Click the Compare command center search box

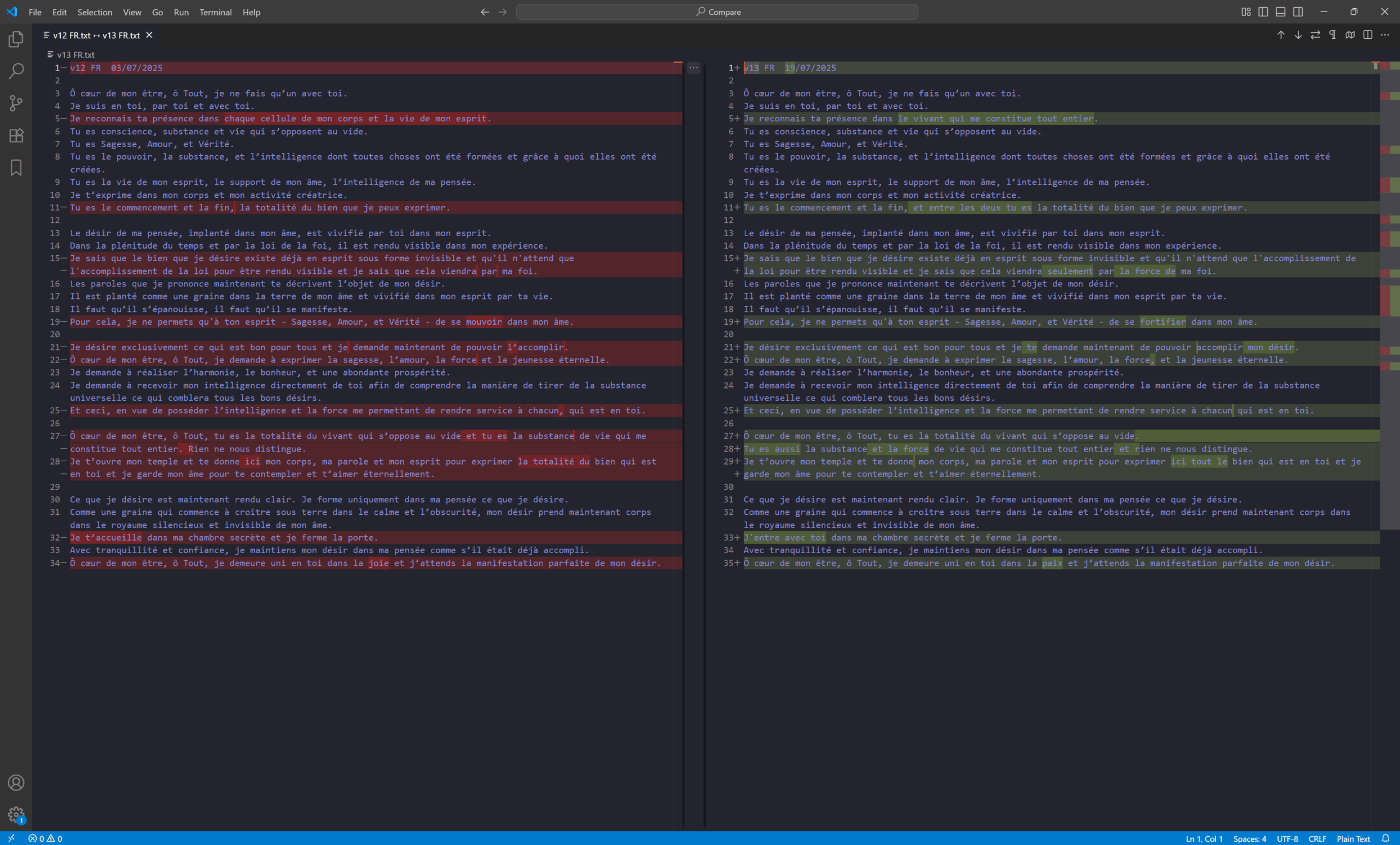[x=717, y=12]
